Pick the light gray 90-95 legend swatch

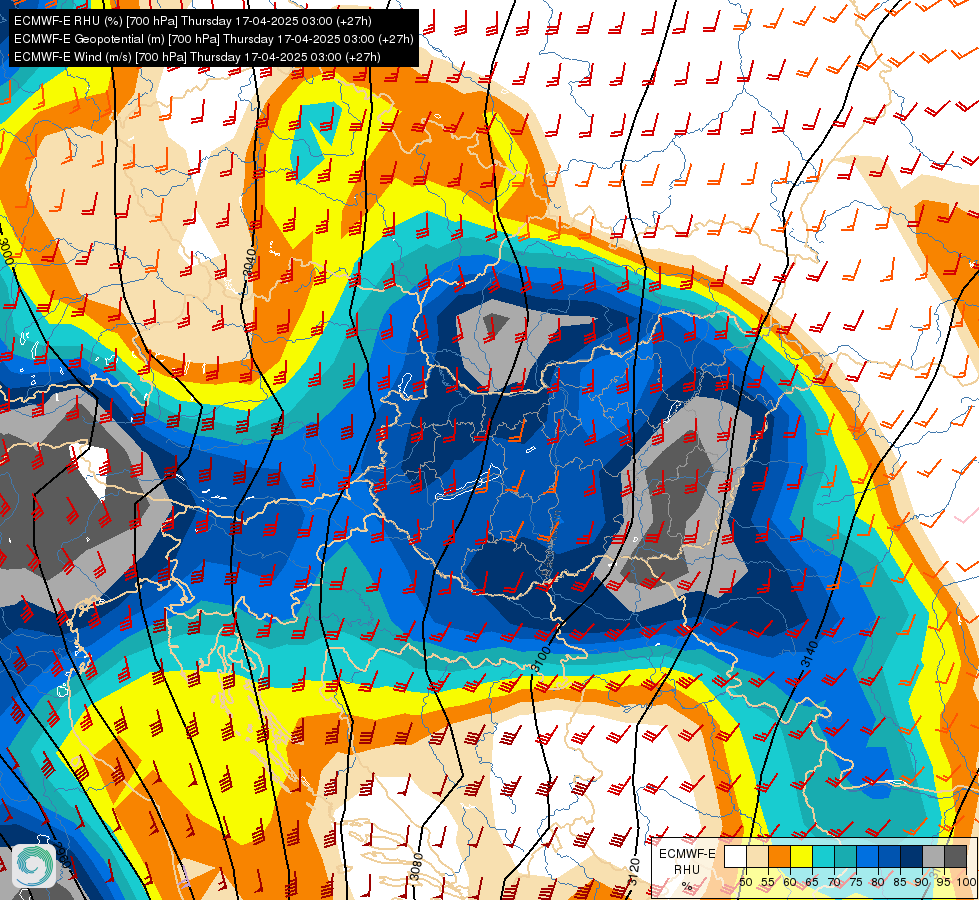point(934,856)
